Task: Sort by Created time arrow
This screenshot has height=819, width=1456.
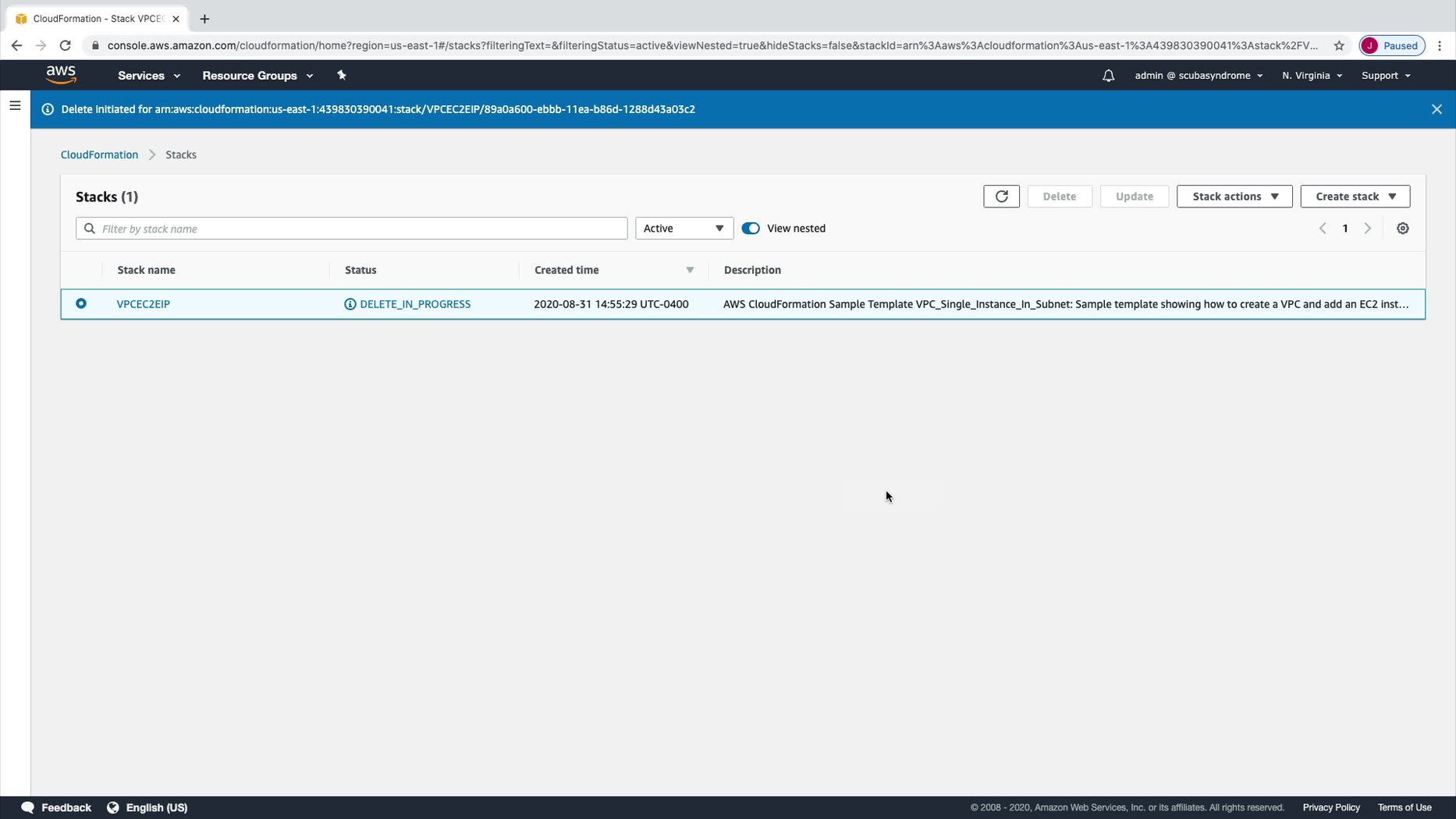Action: (690, 270)
